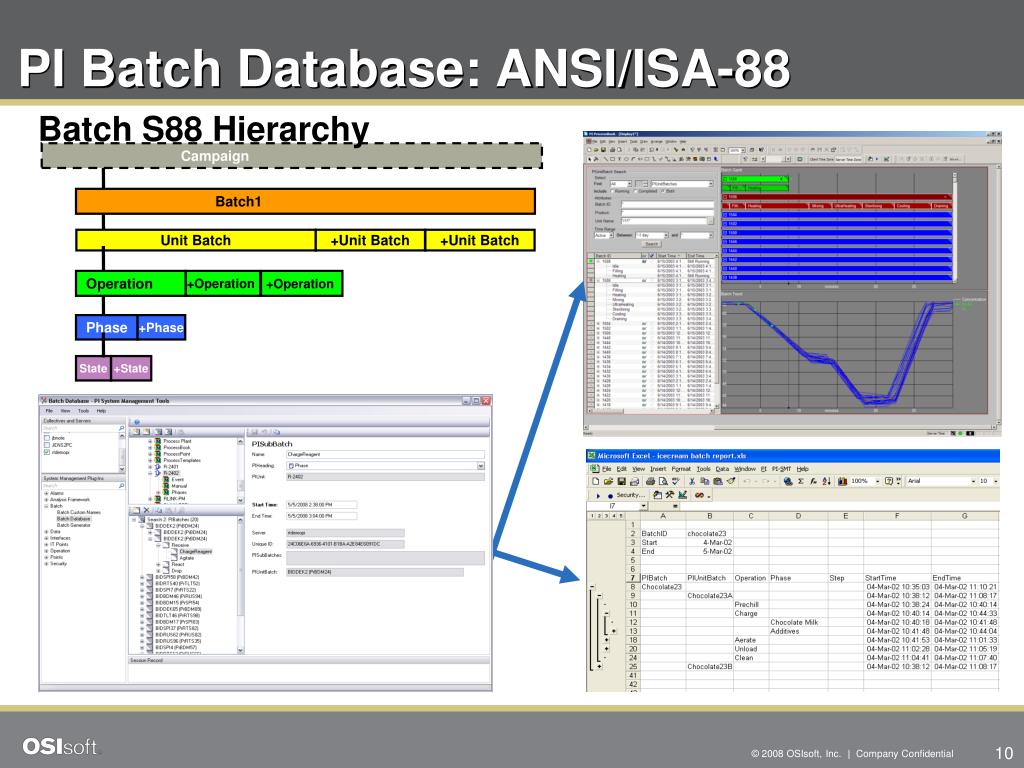Click the magnifier icon in System Management Plug-Ins search
The width and height of the screenshot is (1024, 768).
tap(121, 486)
